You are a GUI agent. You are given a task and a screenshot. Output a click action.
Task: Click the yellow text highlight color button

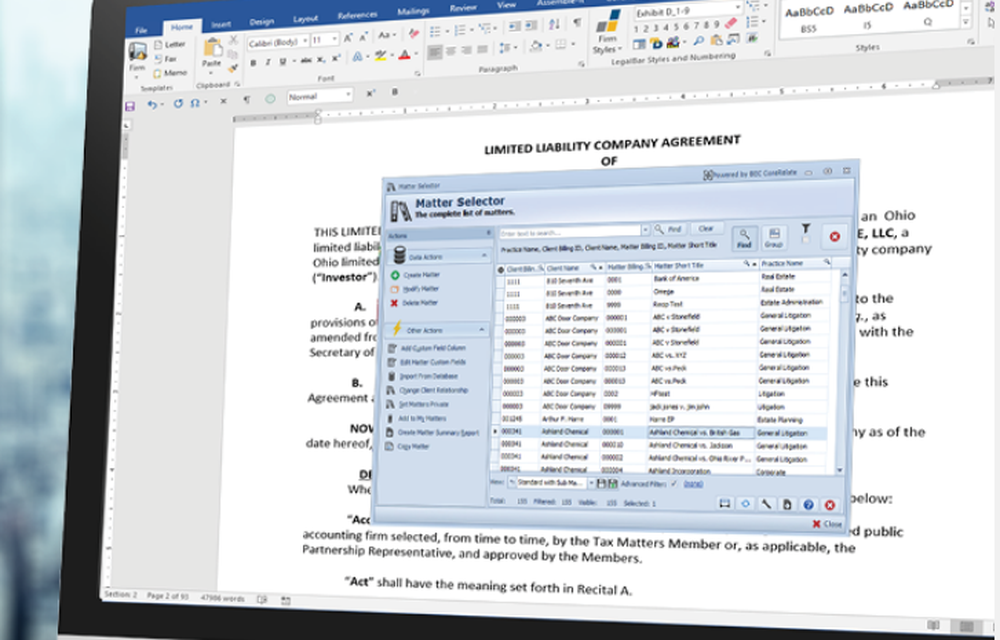coord(381,56)
